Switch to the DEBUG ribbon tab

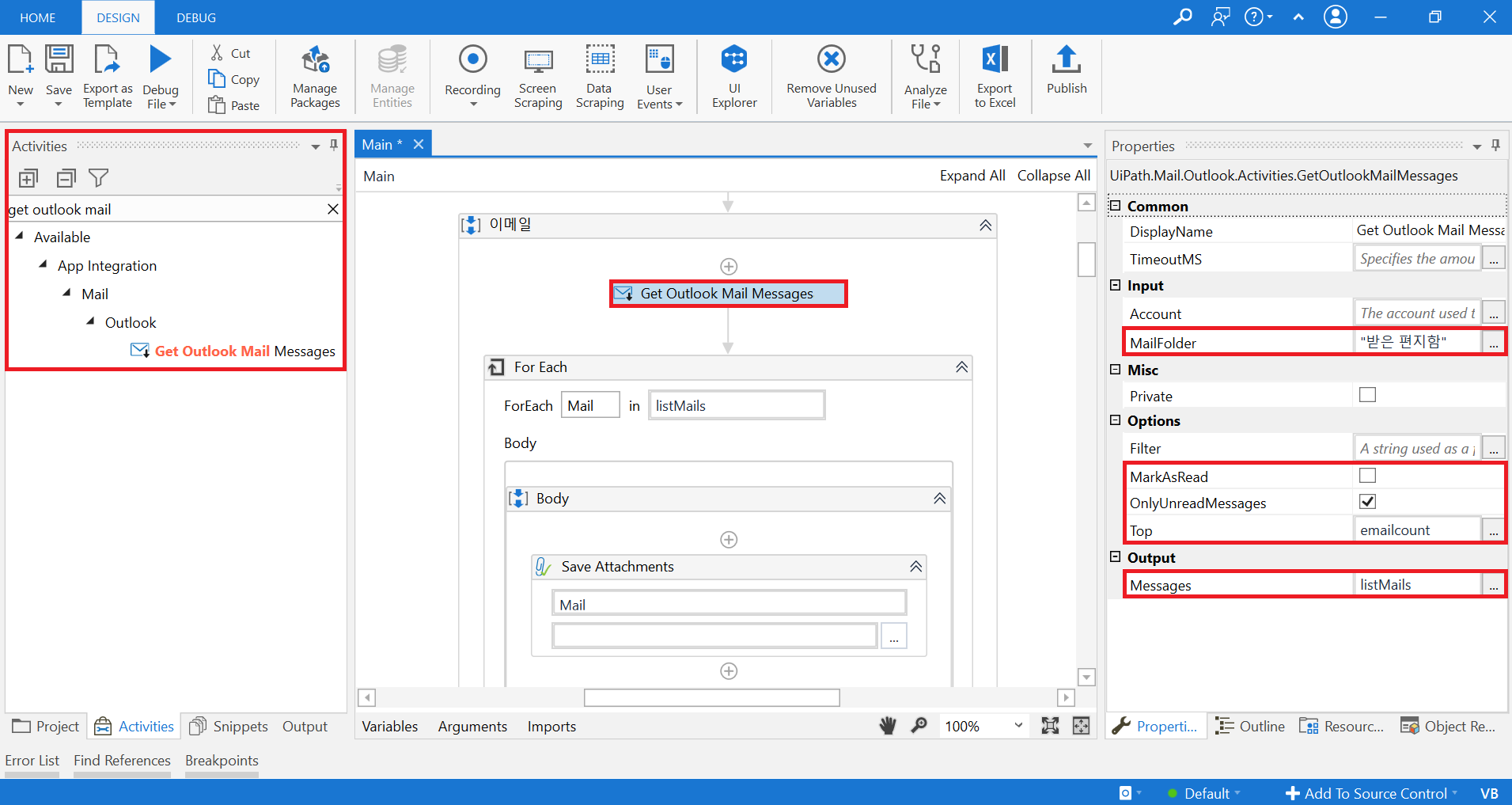[x=196, y=17]
